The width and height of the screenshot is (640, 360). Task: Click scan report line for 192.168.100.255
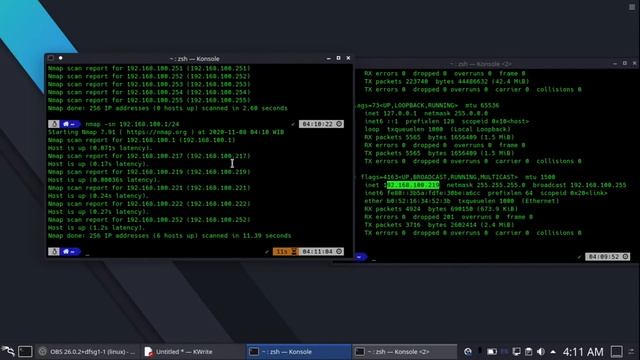pyautogui.click(x=149, y=100)
